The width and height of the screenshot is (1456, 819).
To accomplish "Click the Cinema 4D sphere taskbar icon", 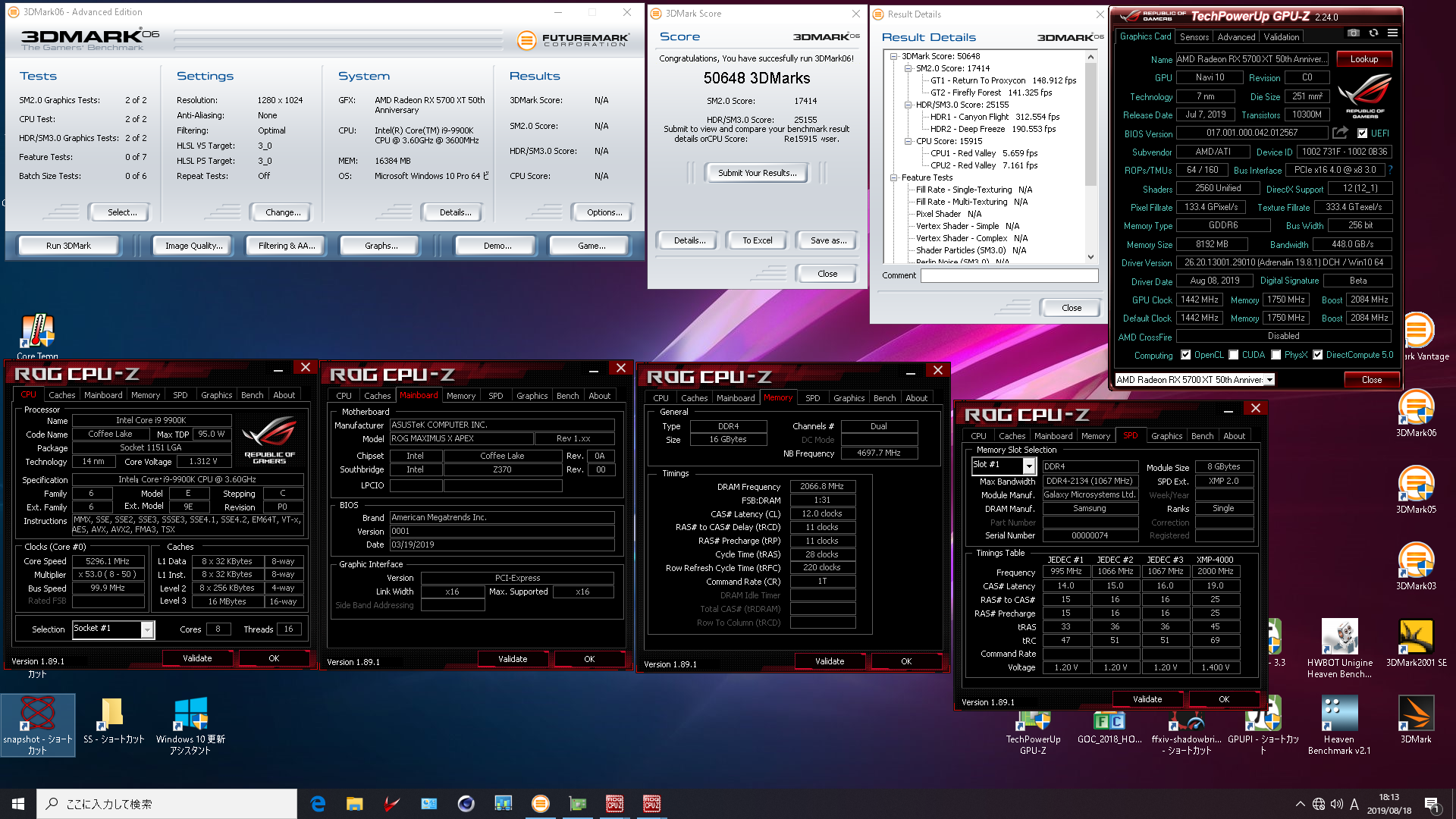I will (466, 804).
